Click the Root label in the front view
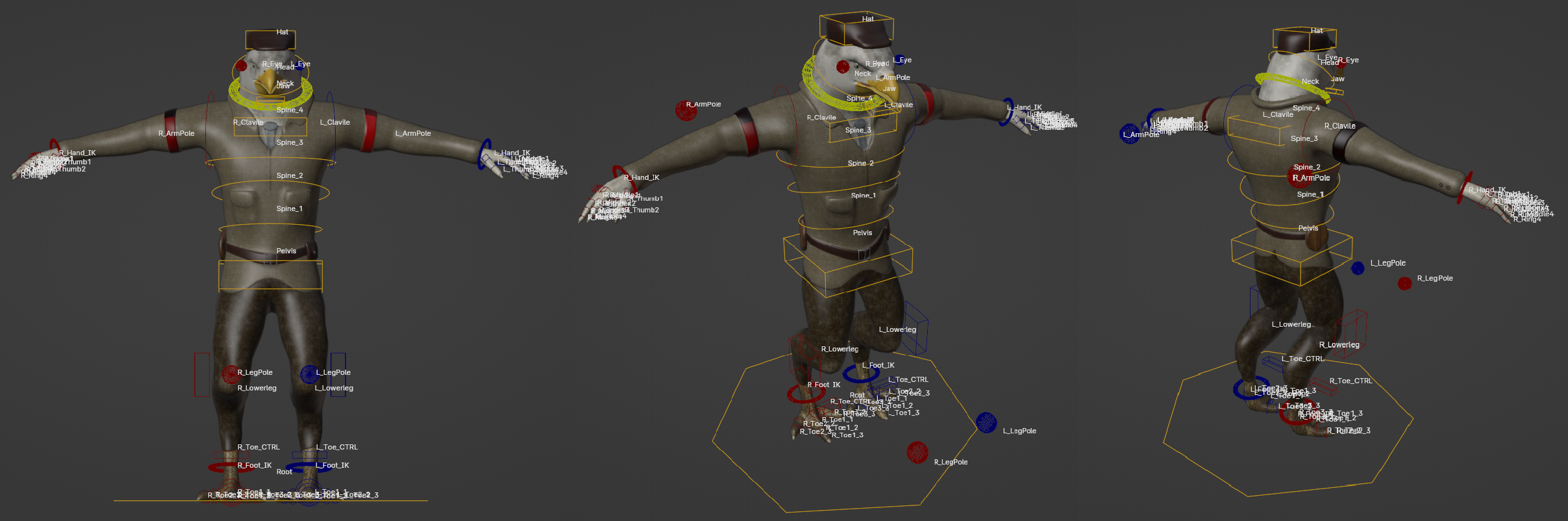 pyautogui.click(x=284, y=472)
